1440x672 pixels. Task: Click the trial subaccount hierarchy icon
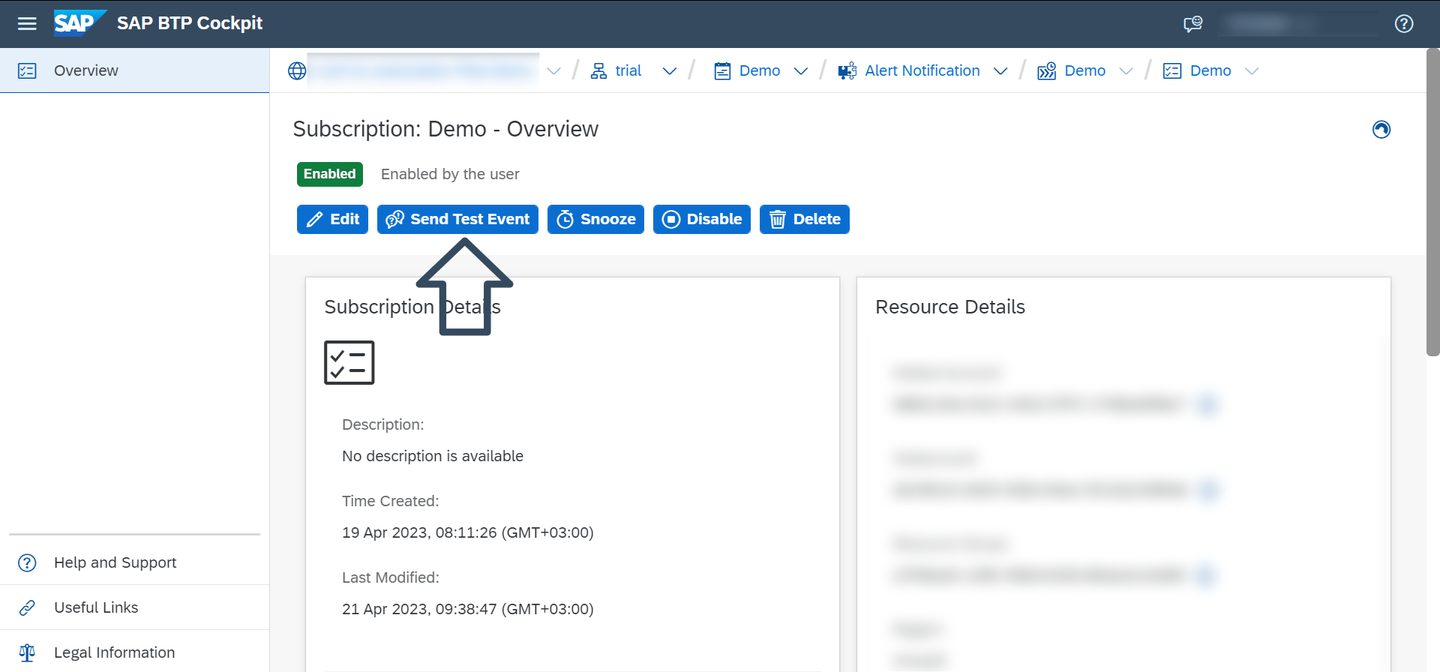(599, 71)
